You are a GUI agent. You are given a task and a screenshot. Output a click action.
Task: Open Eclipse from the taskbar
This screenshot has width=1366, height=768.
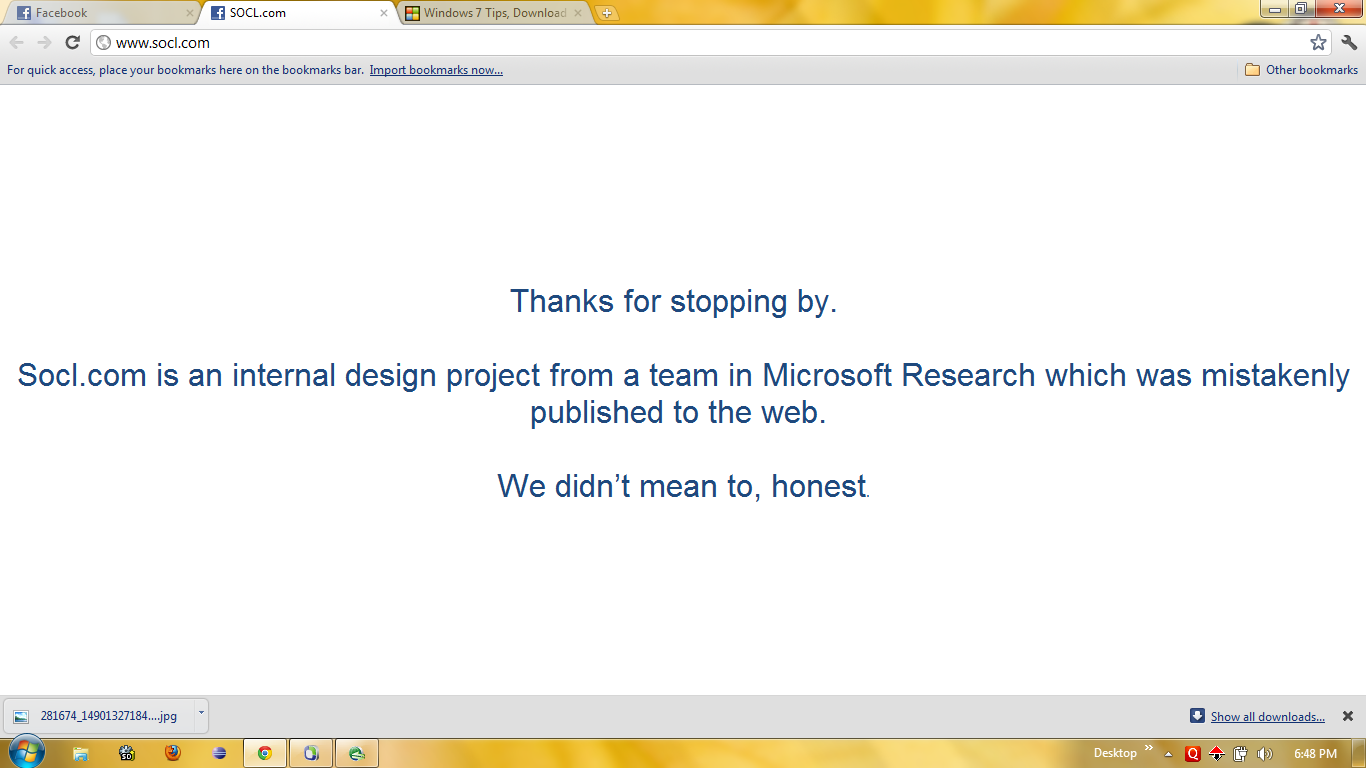pos(219,753)
